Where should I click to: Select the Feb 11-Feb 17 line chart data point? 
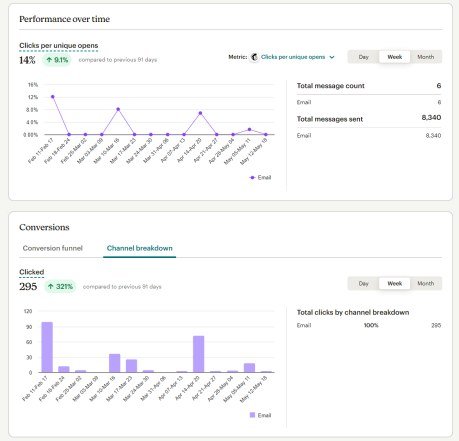pyautogui.click(x=53, y=97)
